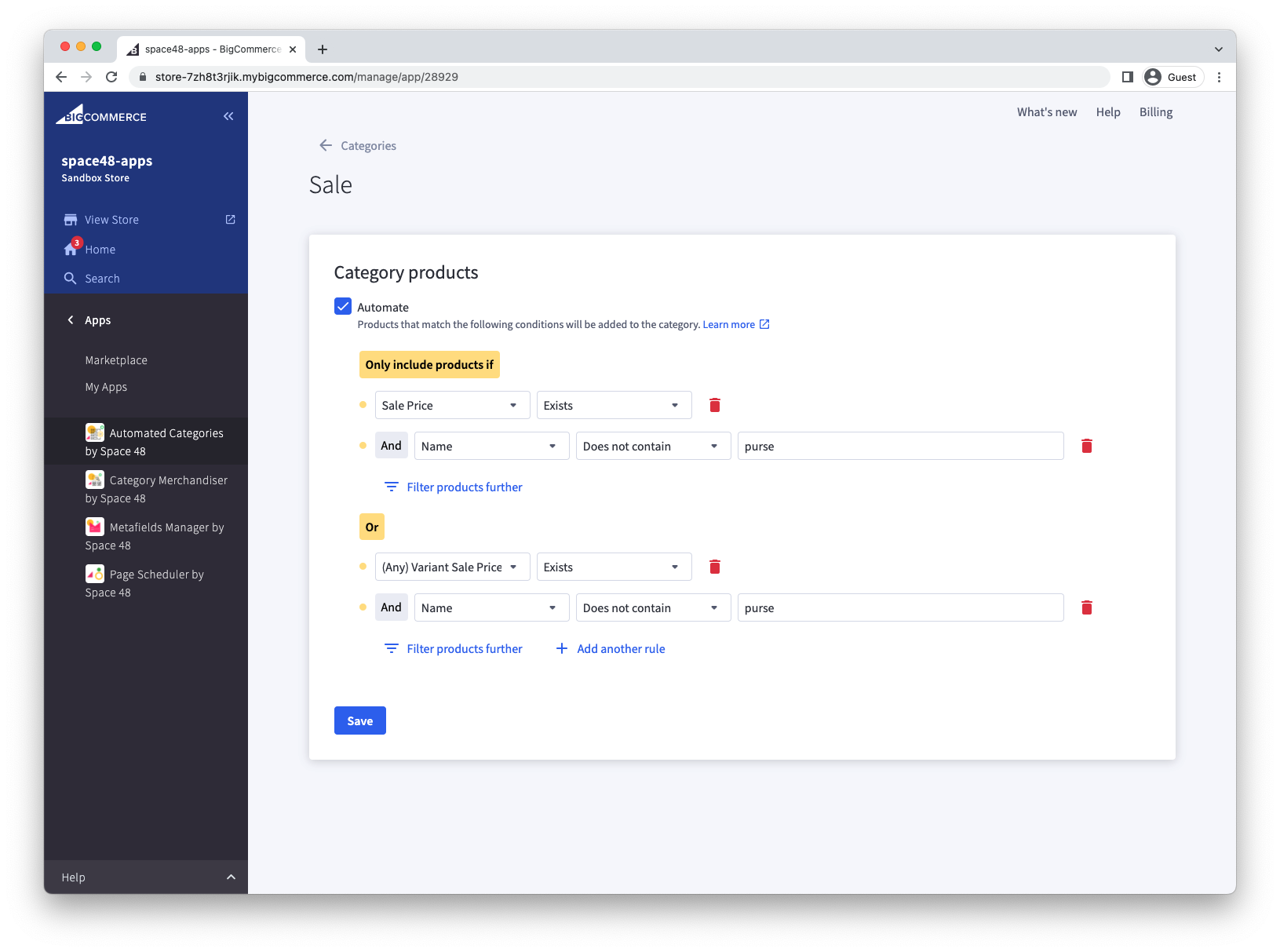Click Only include products if label
The width and height of the screenshot is (1280, 952).
[x=429, y=364]
